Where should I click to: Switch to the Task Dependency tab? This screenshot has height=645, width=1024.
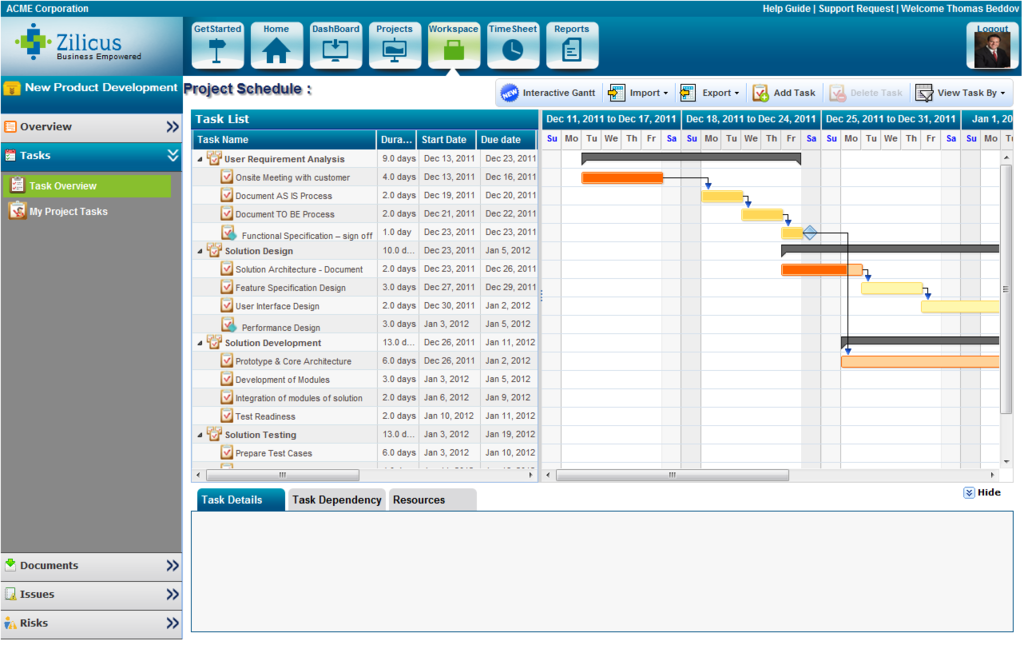click(x=336, y=499)
